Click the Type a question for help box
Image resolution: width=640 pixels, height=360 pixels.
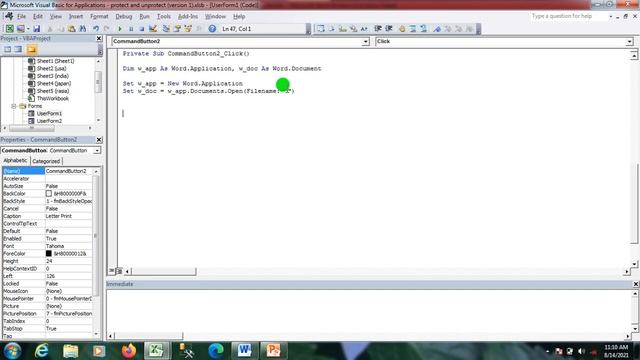pos(569,16)
